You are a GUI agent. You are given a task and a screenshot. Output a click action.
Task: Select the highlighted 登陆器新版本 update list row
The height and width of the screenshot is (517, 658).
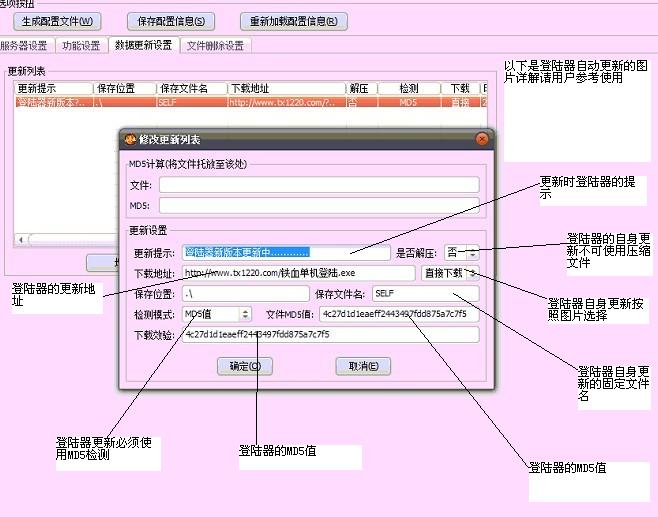[251, 102]
